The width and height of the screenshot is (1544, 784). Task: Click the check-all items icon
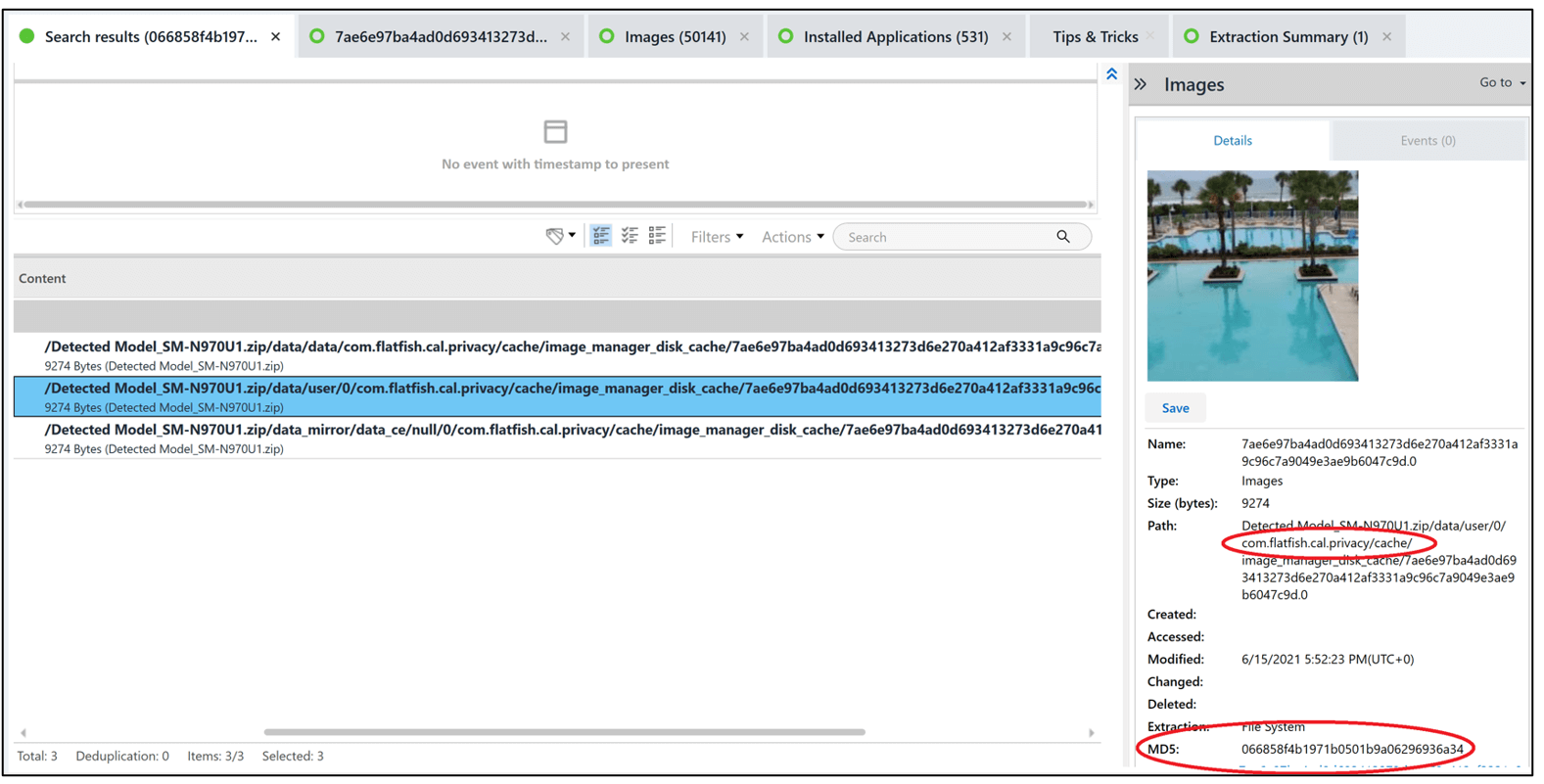[x=630, y=236]
